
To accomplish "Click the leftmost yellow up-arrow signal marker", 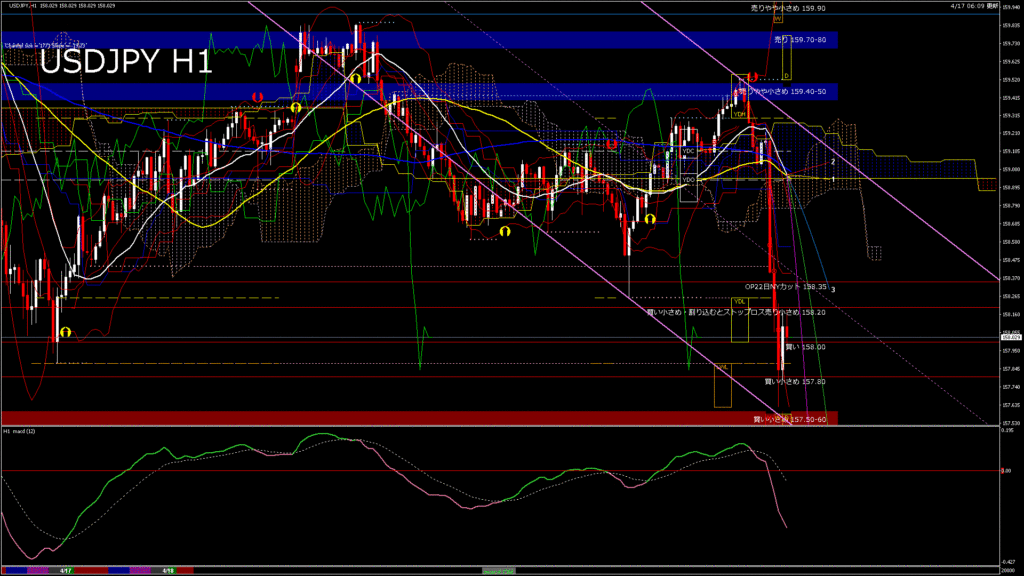I will coord(65,332).
